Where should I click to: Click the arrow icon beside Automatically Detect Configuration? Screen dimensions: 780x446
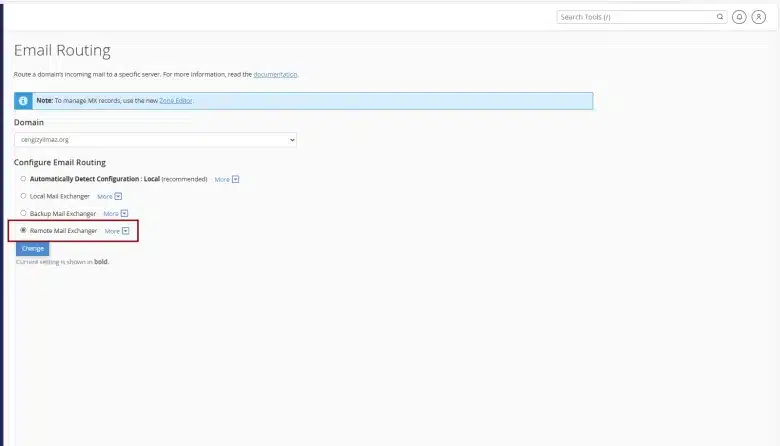click(x=235, y=180)
